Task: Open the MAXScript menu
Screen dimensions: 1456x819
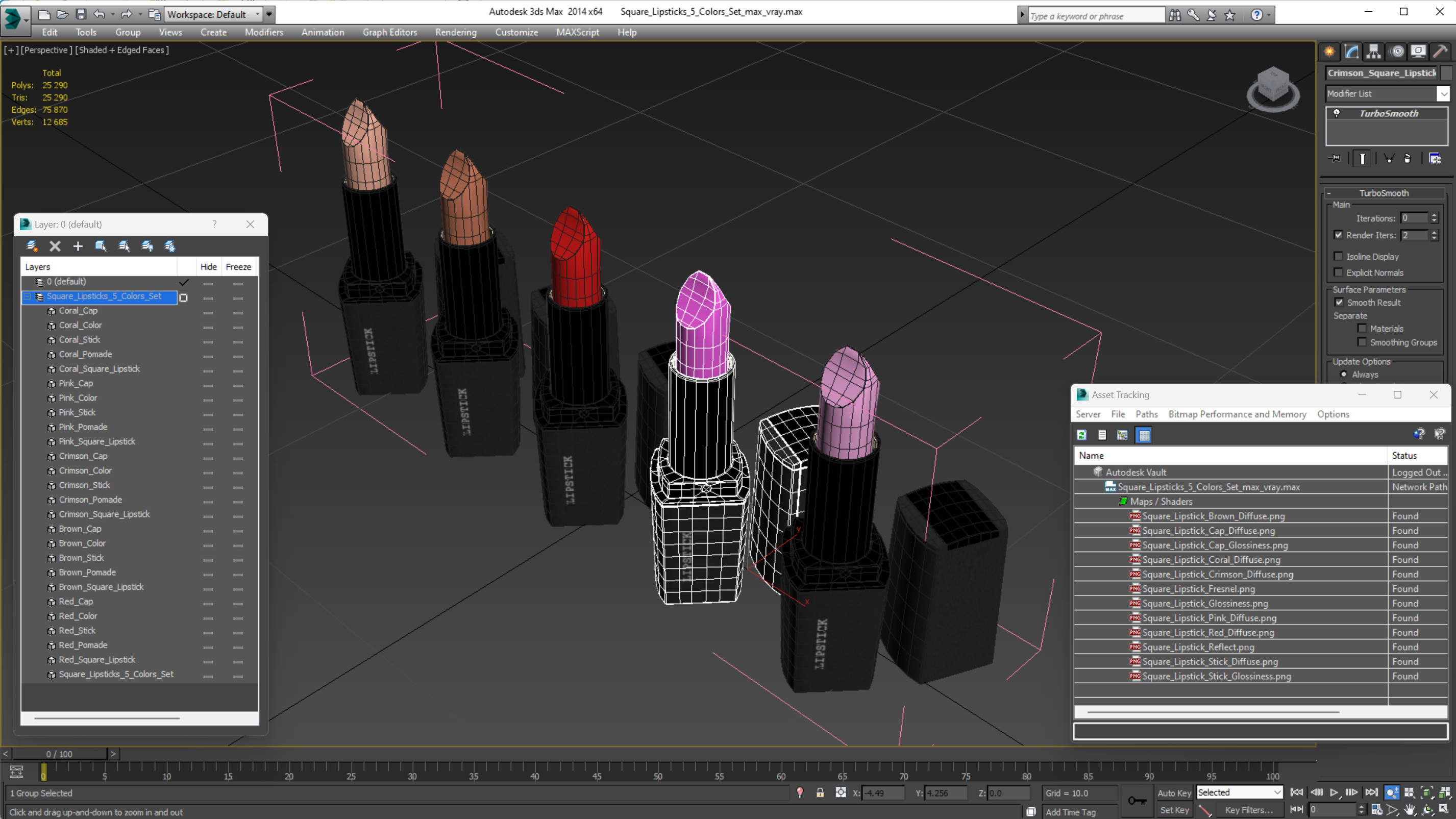Action: point(578,32)
